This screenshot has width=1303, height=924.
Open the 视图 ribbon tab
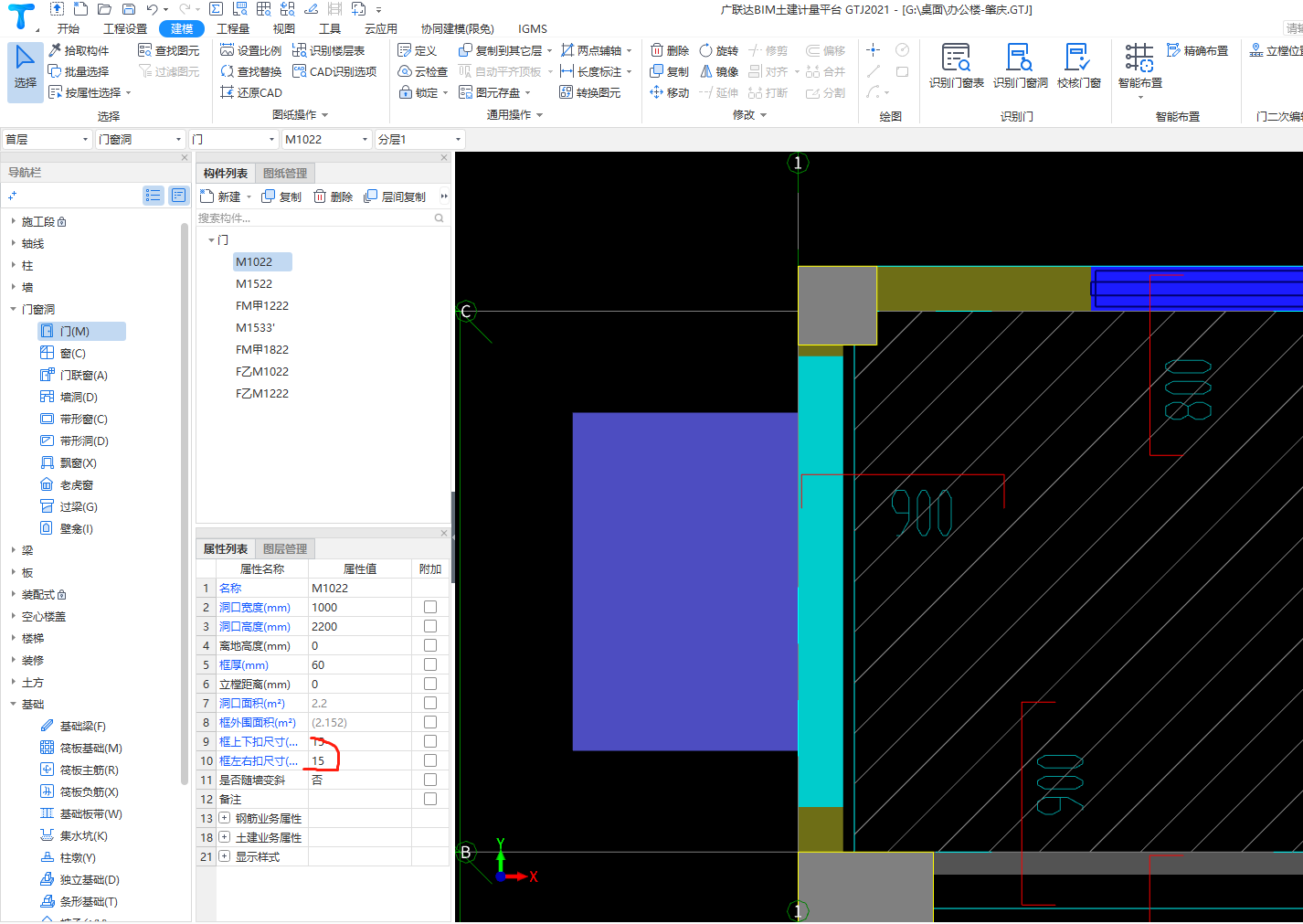coord(284,28)
